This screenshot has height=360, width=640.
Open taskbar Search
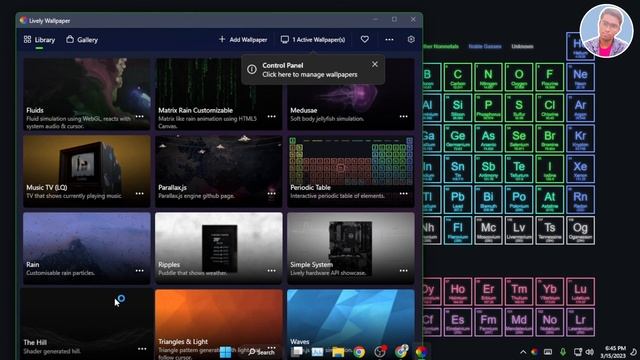click(x=261, y=352)
